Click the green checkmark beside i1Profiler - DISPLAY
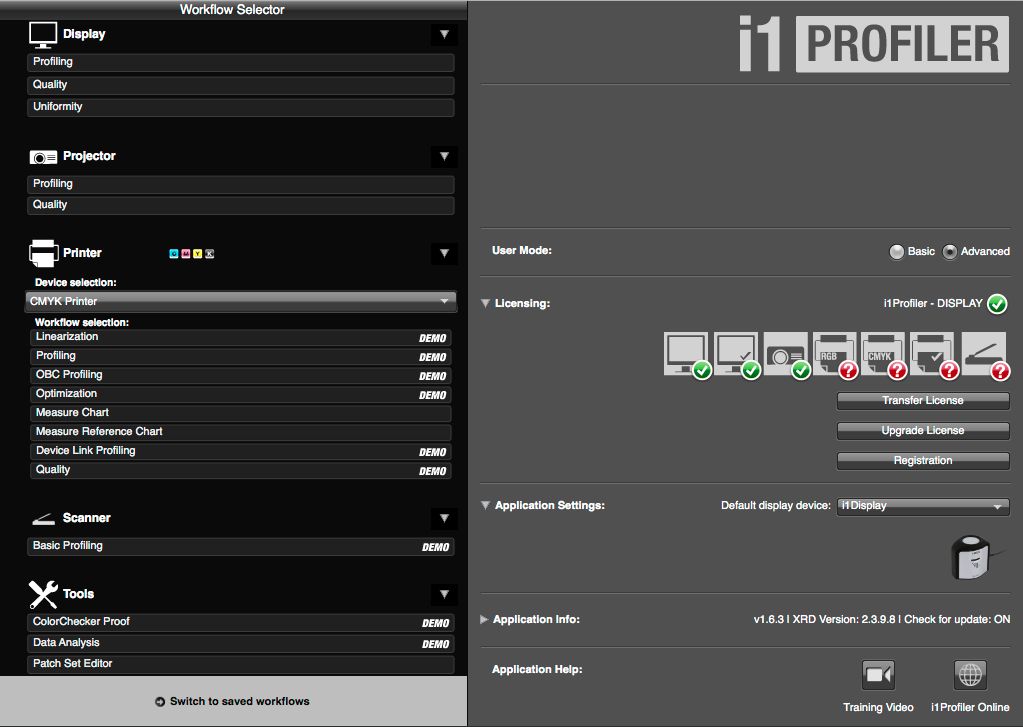 [x=996, y=303]
